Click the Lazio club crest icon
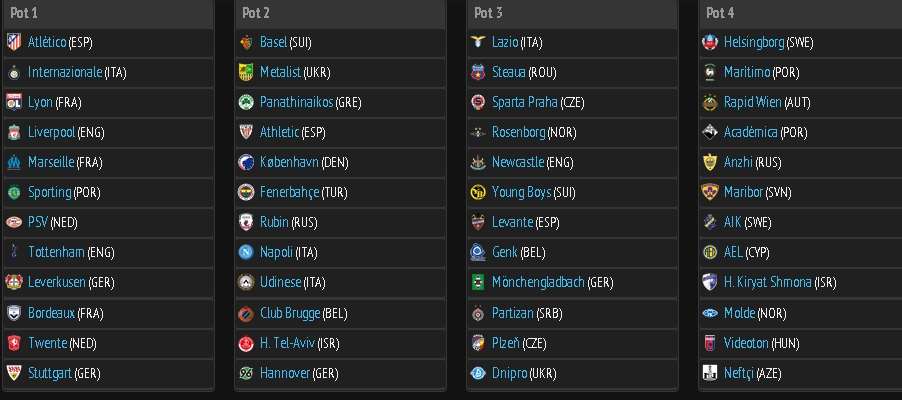The width and height of the screenshot is (902, 400). [478, 42]
